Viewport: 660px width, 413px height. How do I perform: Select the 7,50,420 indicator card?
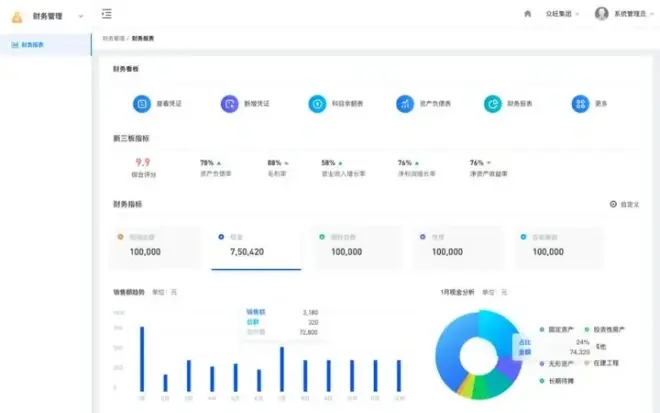(x=255, y=247)
